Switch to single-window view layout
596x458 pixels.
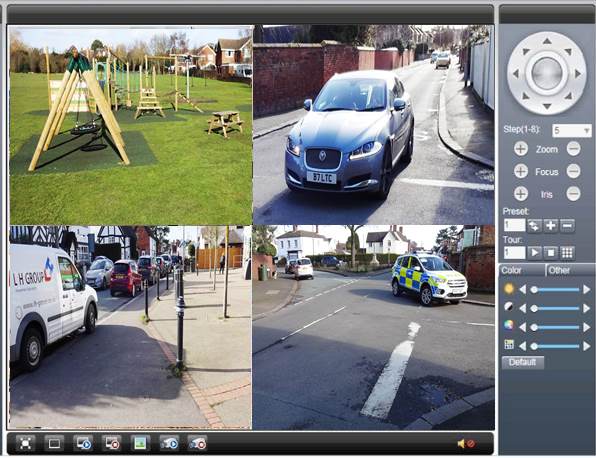tap(54, 443)
